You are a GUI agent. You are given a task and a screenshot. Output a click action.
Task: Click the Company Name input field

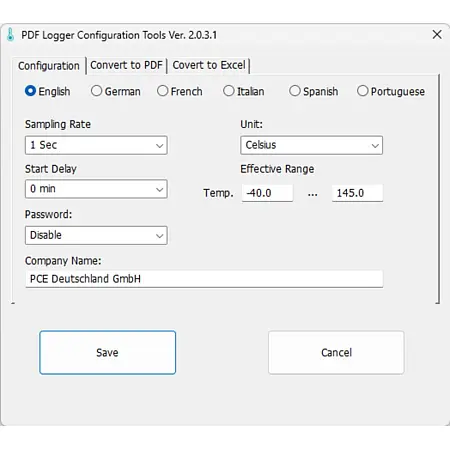(204, 279)
